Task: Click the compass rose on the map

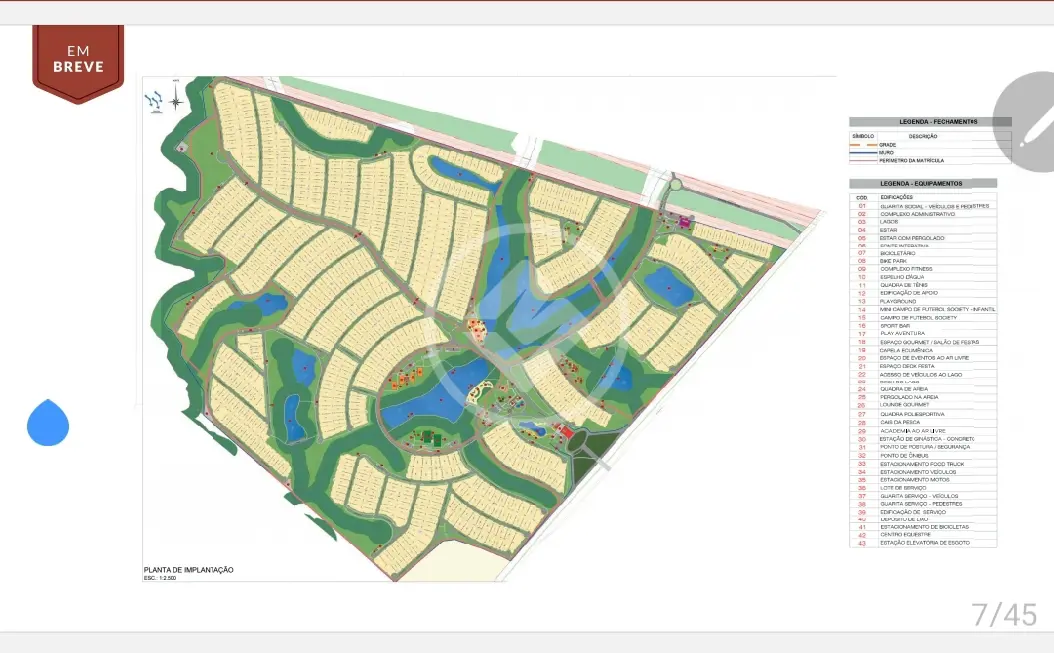Action: 176,101
